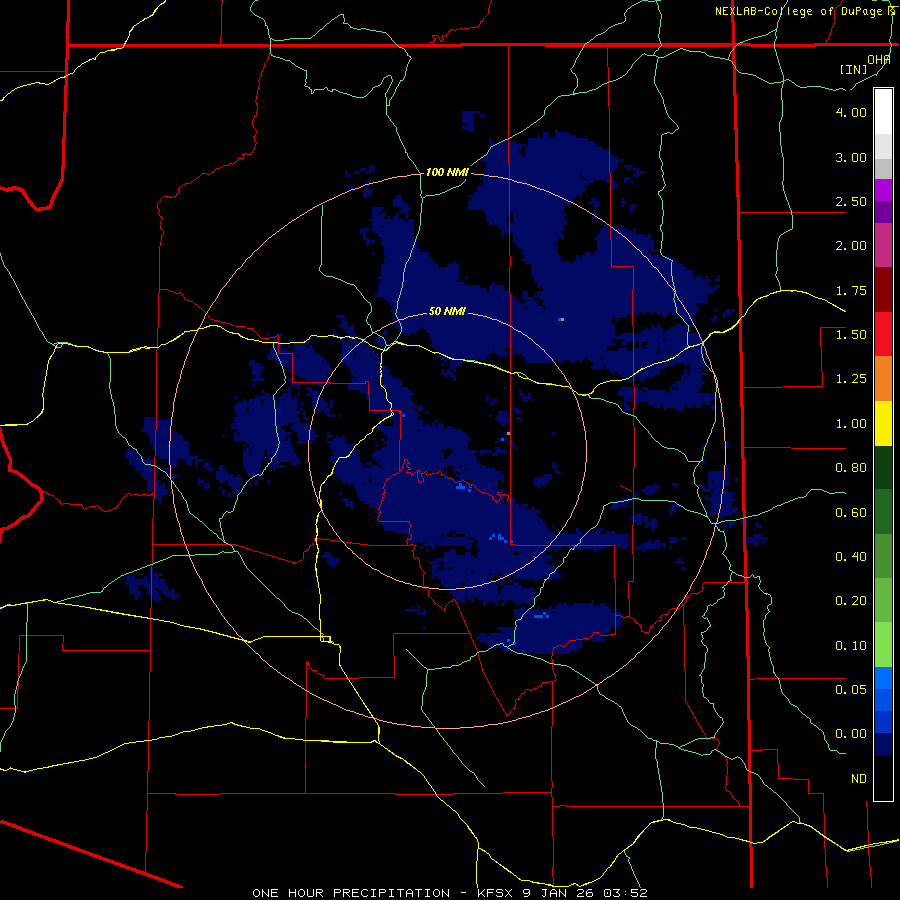Click the 50 NMI range ring label
Image resolution: width=900 pixels, height=900 pixels.
(x=447, y=312)
